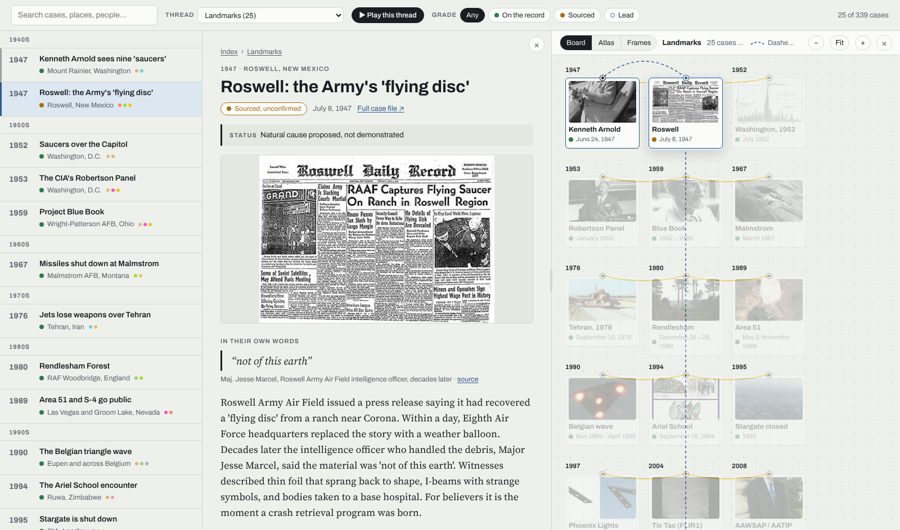Click the node dot above the Tehran 1976 card
Screen dimensions: 900x530
click(602, 276)
